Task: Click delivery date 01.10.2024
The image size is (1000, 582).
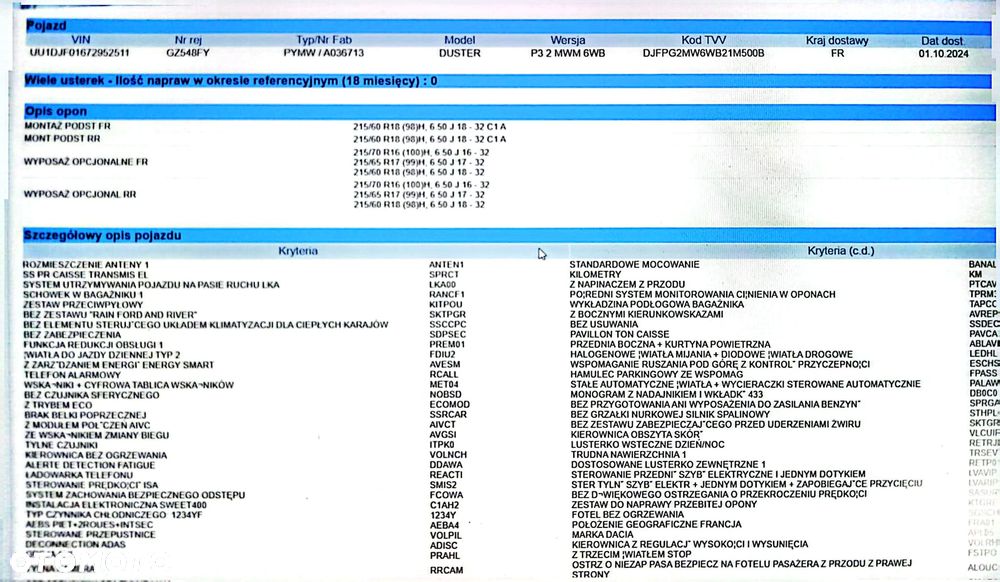Action: click(x=943, y=54)
